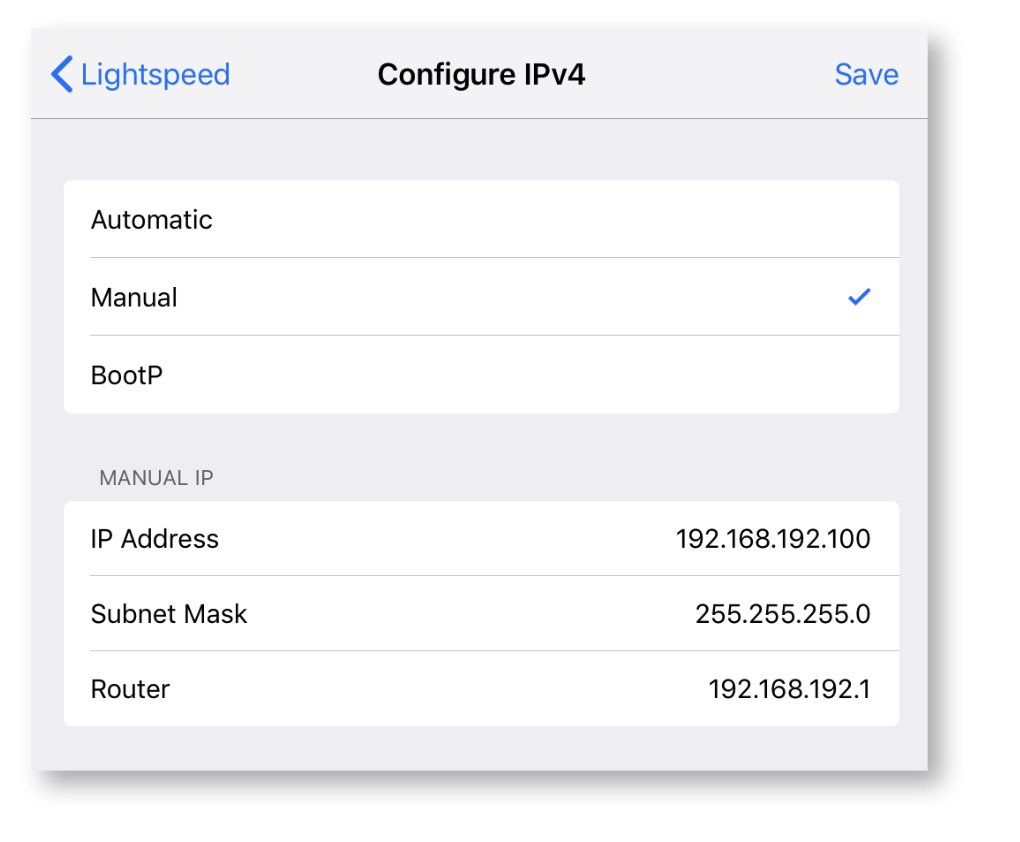Image resolution: width=1020 pixels, height=842 pixels.
Task: Click the blue checkmark beside Manual
Action: pos(858,297)
